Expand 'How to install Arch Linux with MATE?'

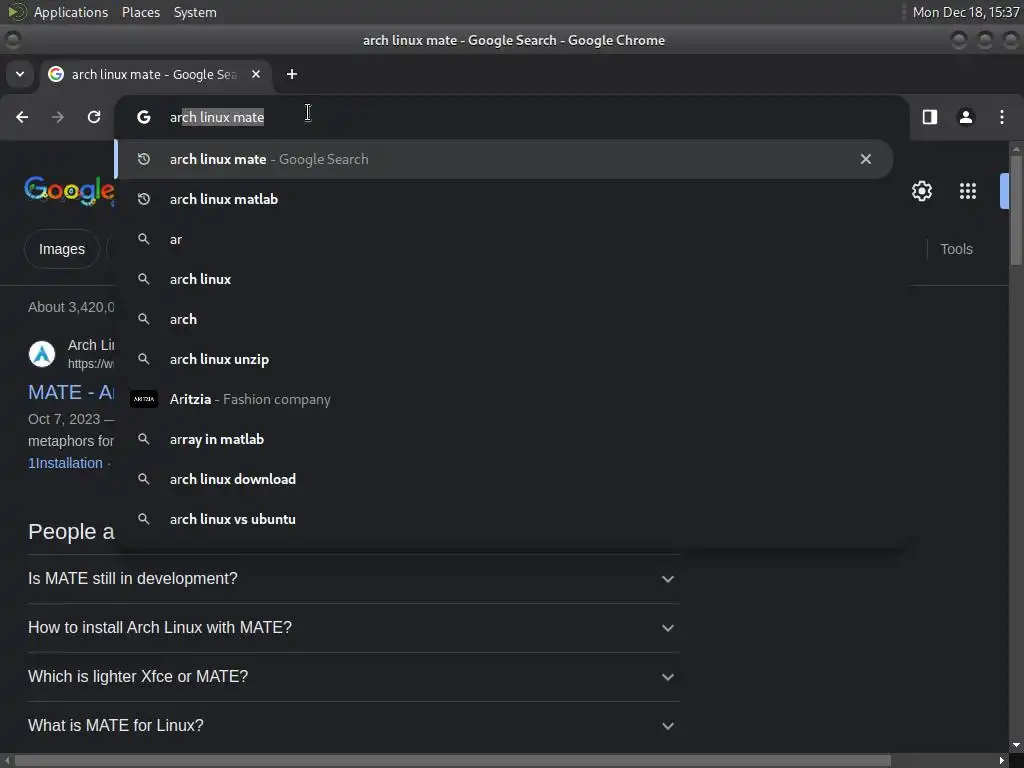coord(353,628)
